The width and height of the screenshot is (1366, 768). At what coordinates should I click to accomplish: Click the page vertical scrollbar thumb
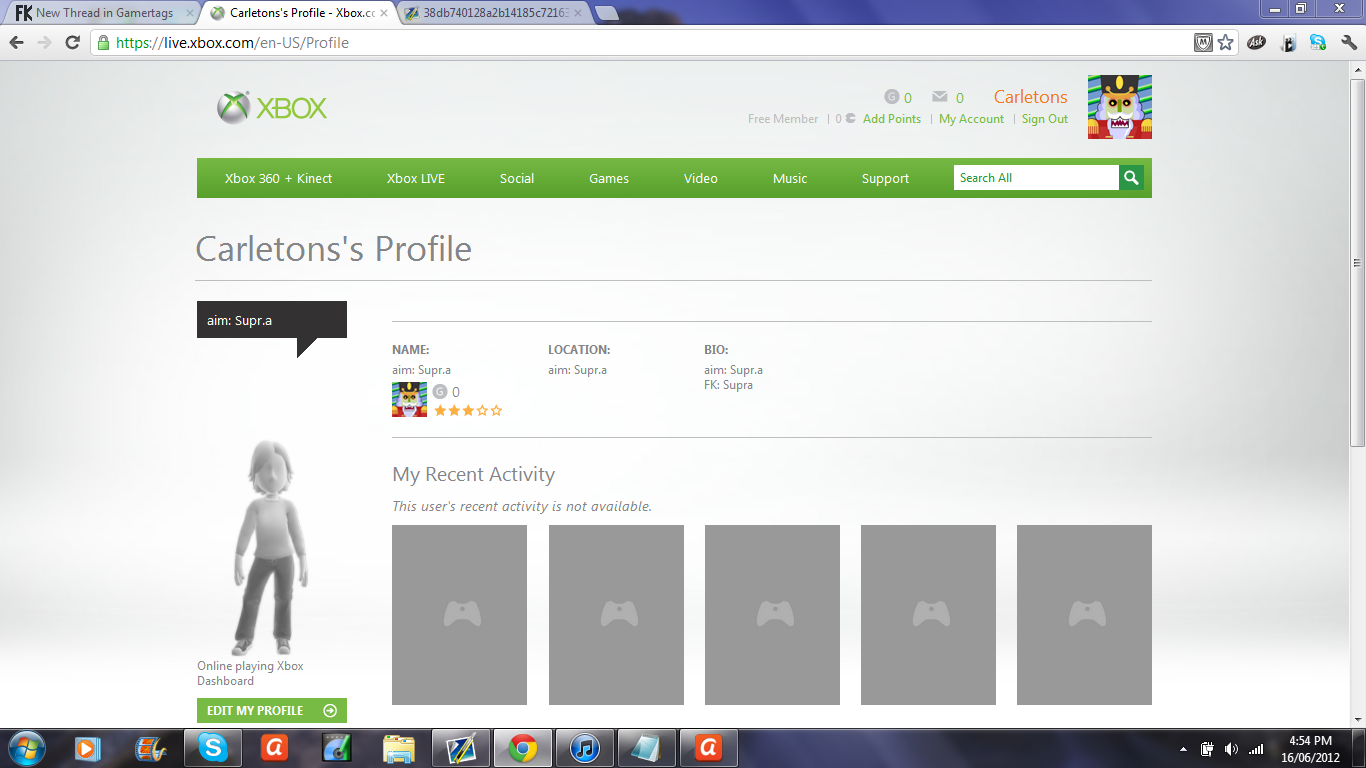[x=1357, y=262]
